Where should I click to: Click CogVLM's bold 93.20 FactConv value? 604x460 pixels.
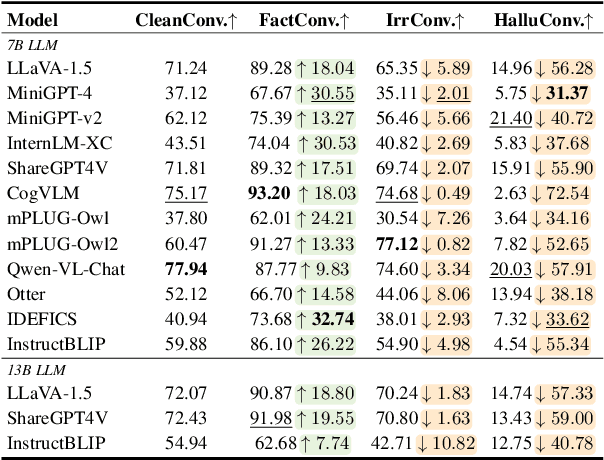271,192
